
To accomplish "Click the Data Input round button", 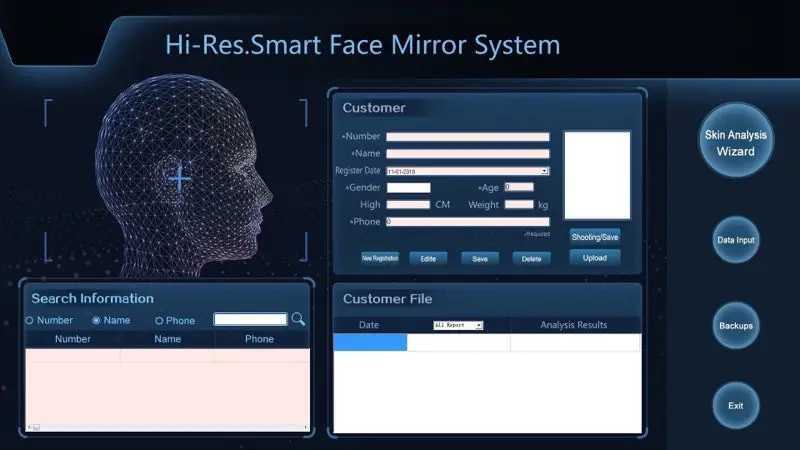I will pos(735,240).
